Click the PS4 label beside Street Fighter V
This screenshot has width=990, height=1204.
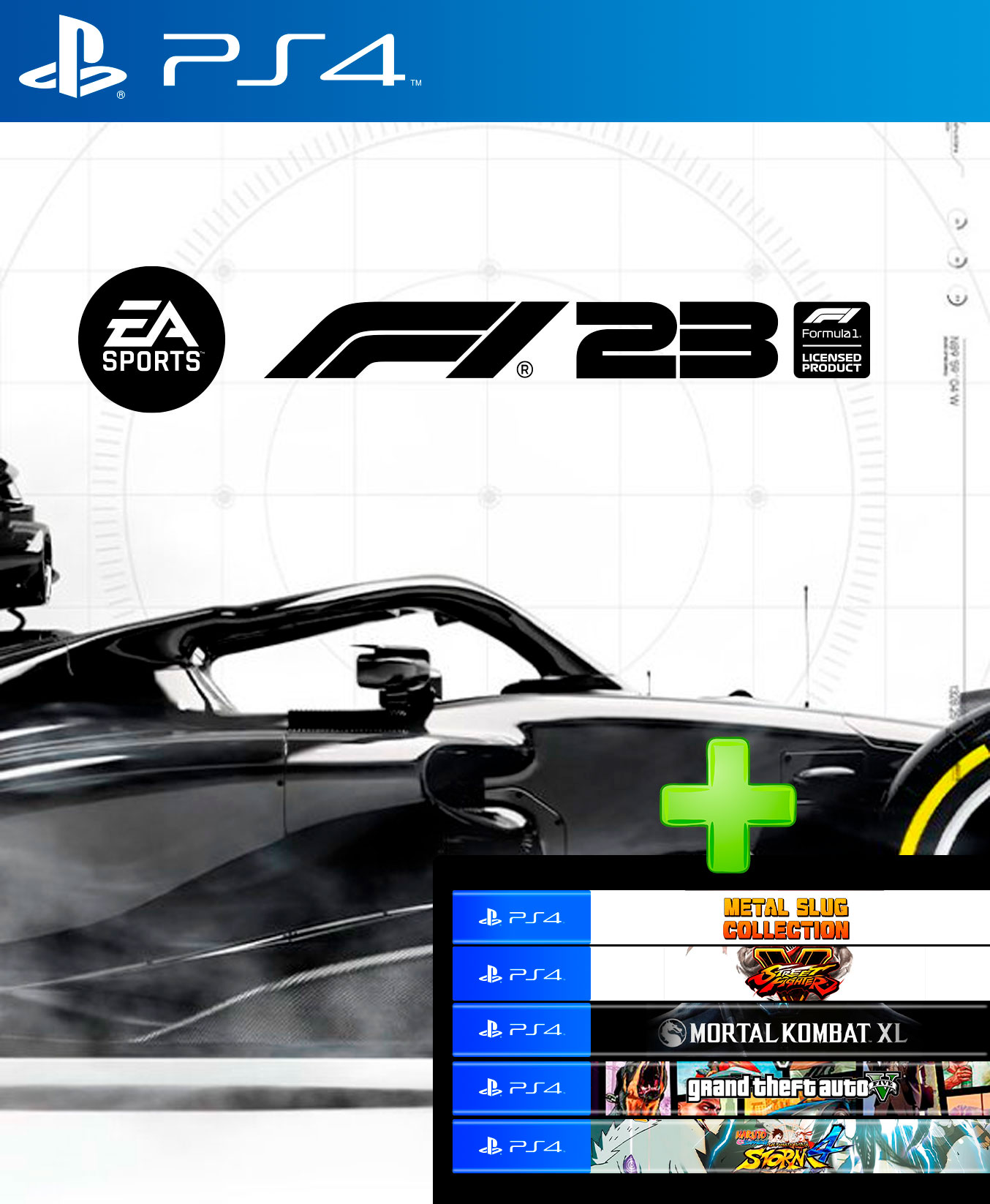(521, 974)
